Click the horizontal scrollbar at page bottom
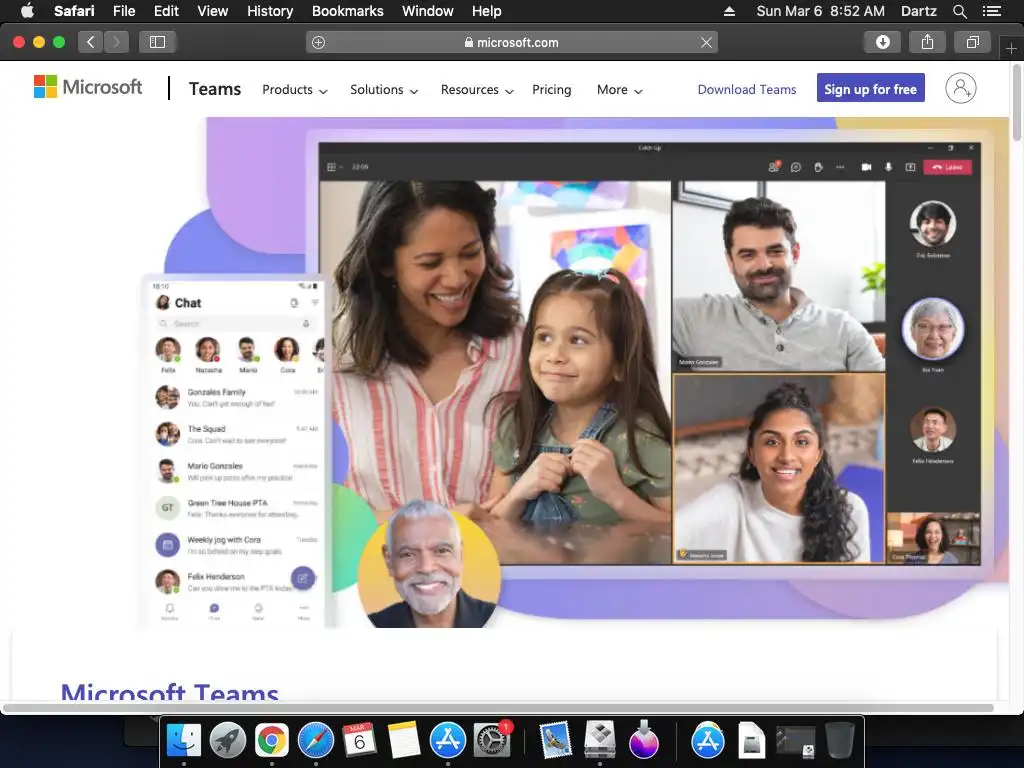The height and width of the screenshot is (768, 1024). [499, 708]
